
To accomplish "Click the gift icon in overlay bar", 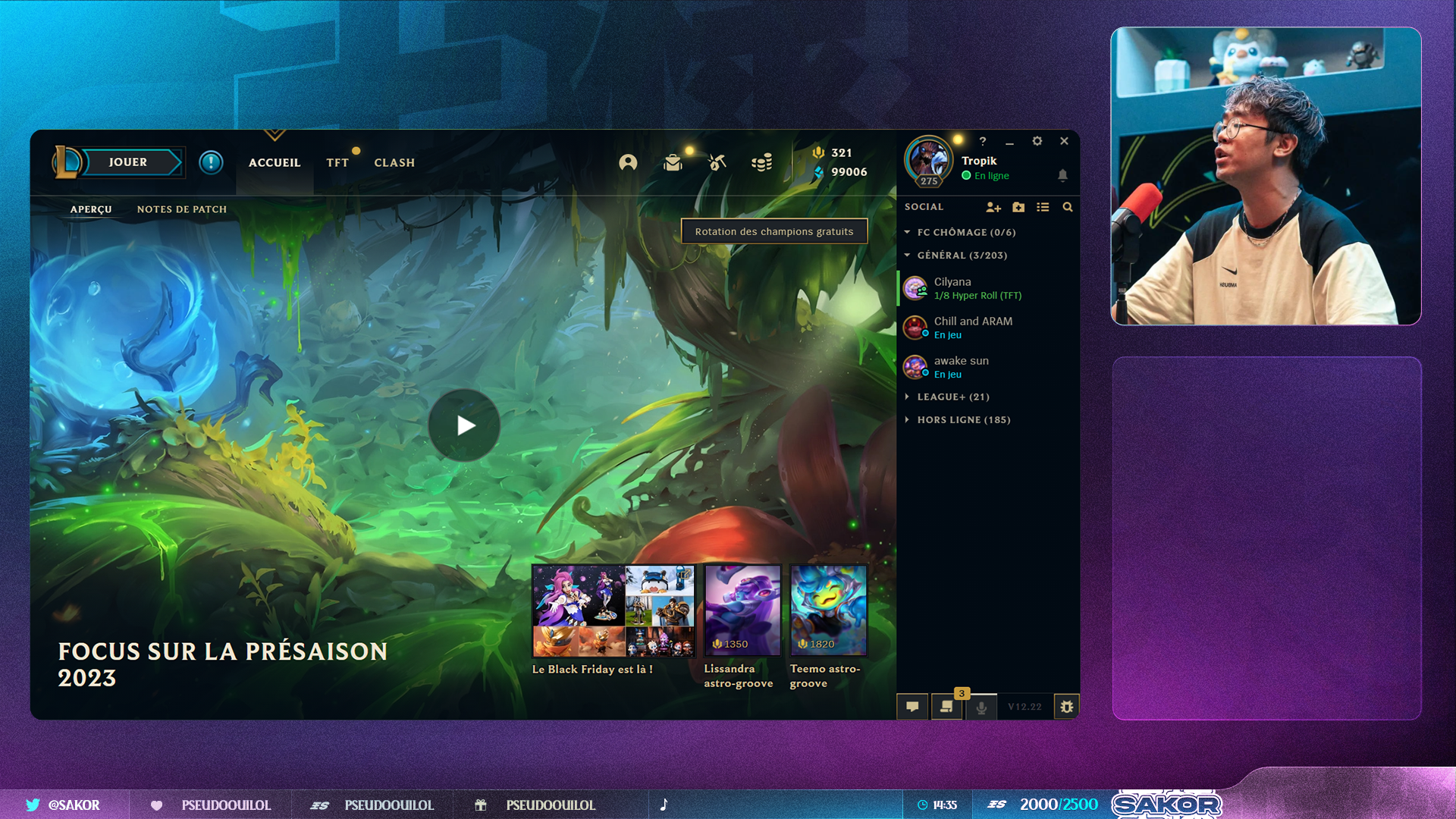I will coord(481,805).
